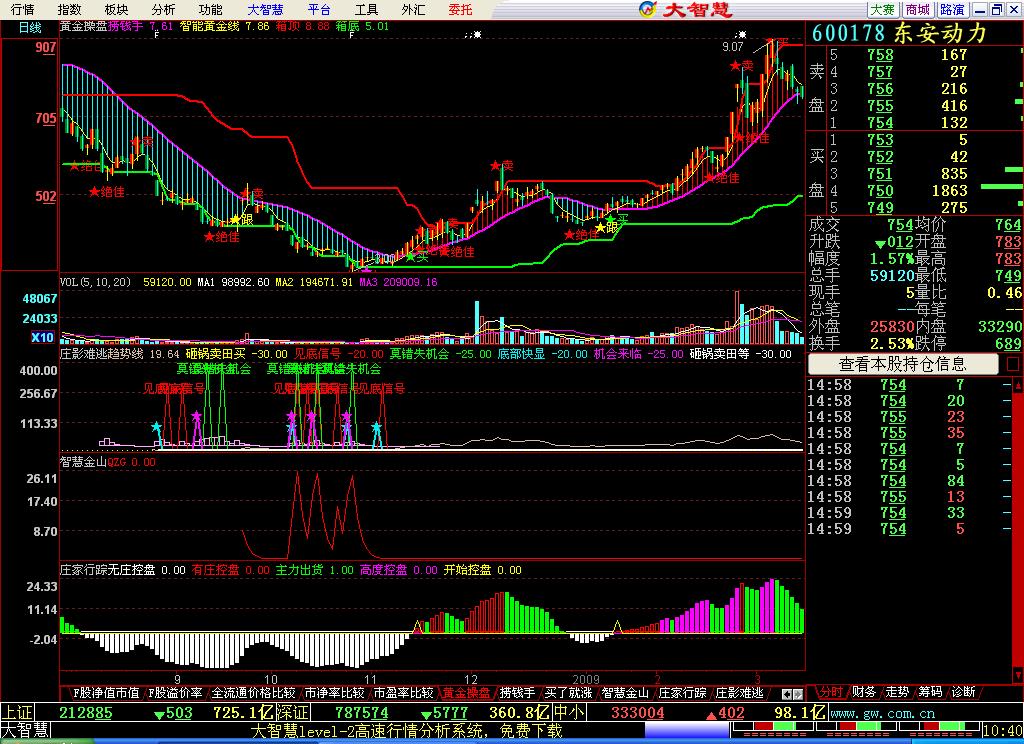Open the 行情 menu
Viewport: 1024px width, 744px height.
coord(23,10)
